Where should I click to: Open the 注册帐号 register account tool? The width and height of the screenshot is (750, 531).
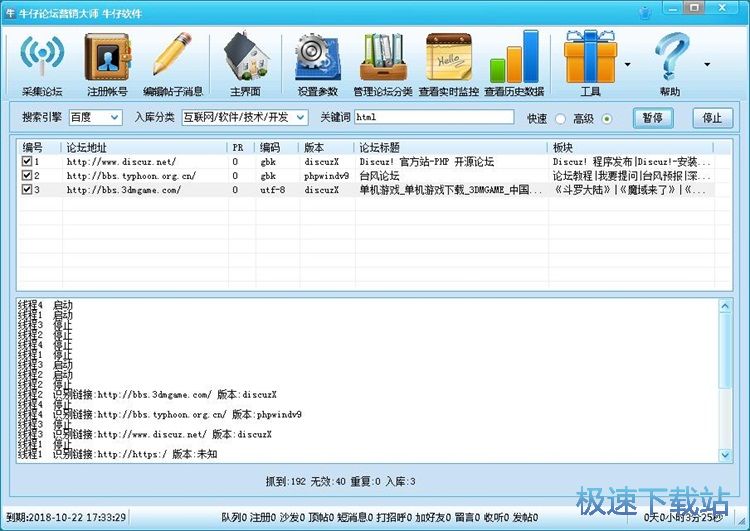[x=107, y=64]
